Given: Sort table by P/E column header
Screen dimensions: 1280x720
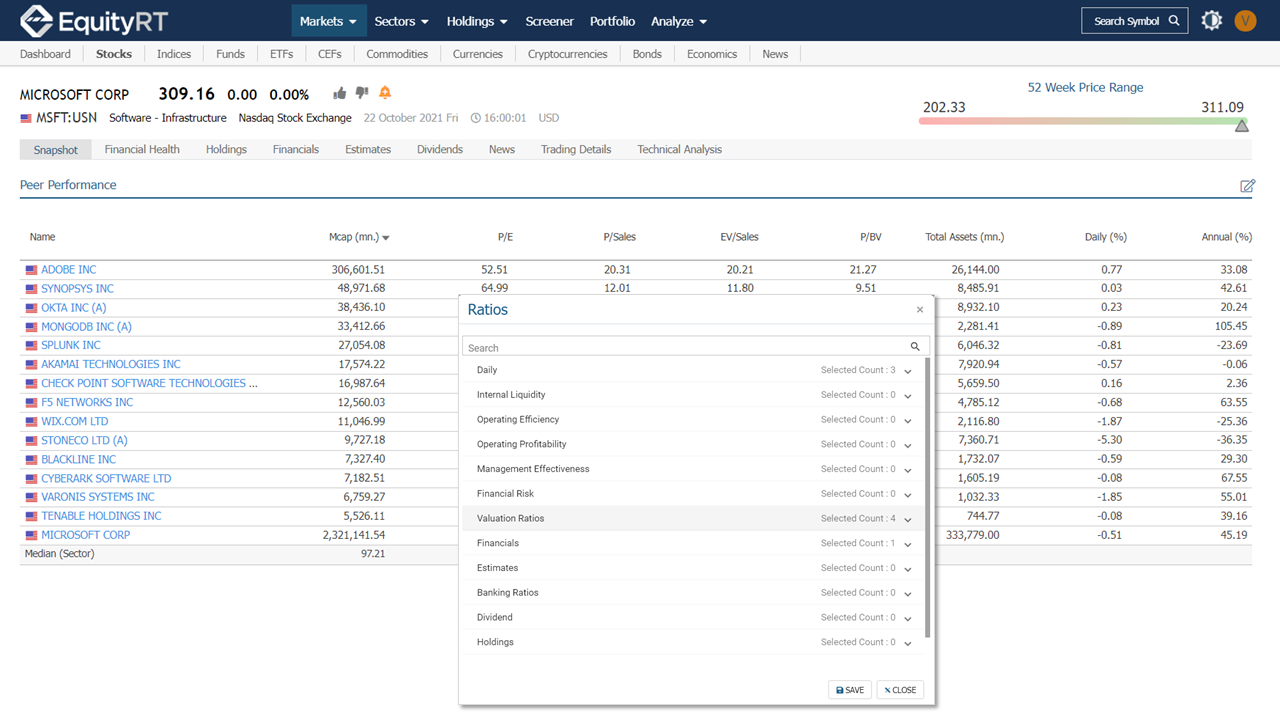Looking at the screenshot, I should point(505,238).
